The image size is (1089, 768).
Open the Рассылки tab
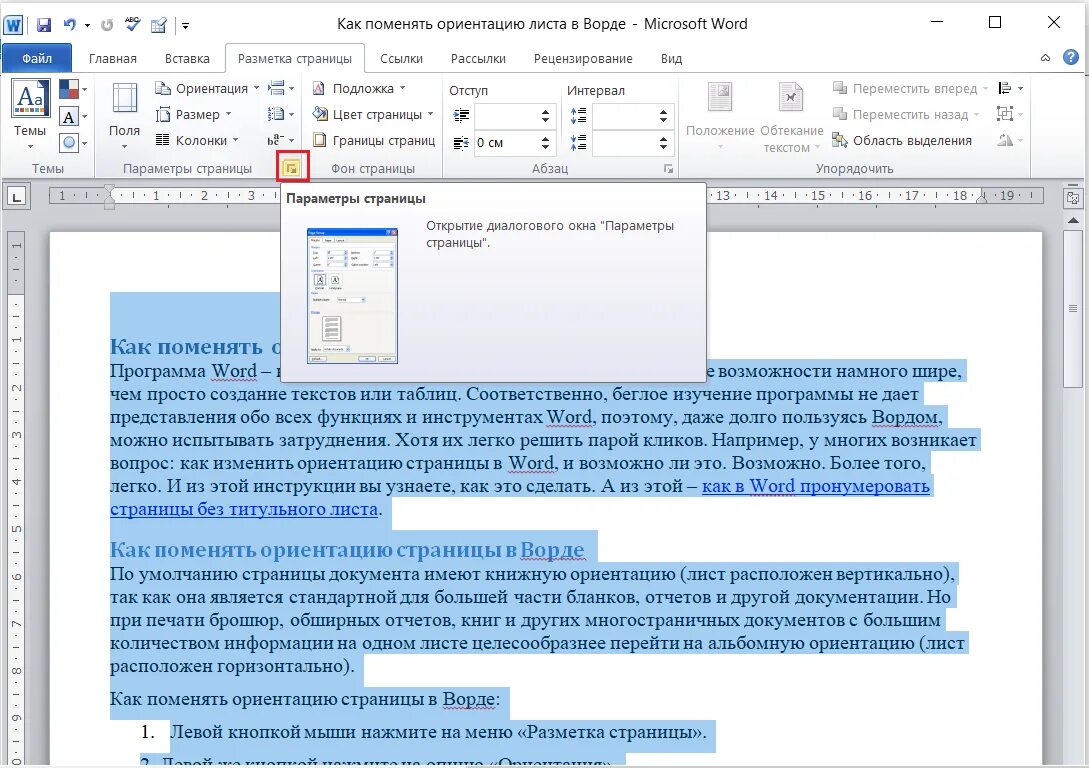(478, 58)
